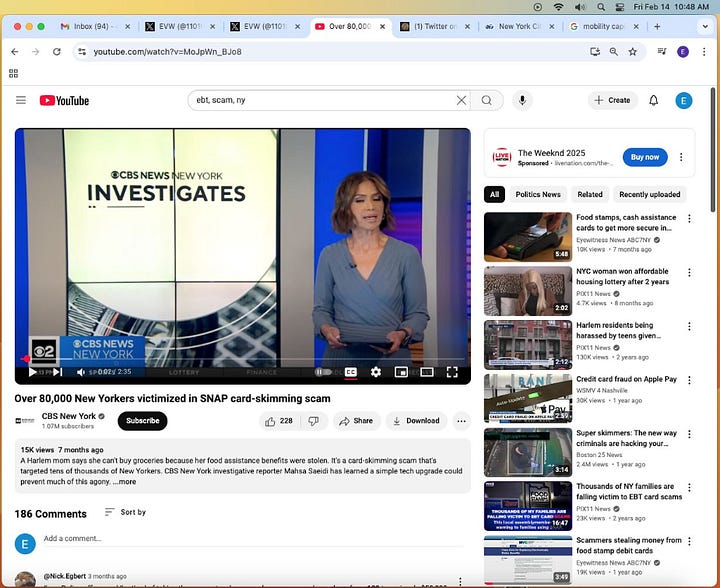720x588 pixels.
Task: Open menu for Harlem residents video
Action: point(689,326)
